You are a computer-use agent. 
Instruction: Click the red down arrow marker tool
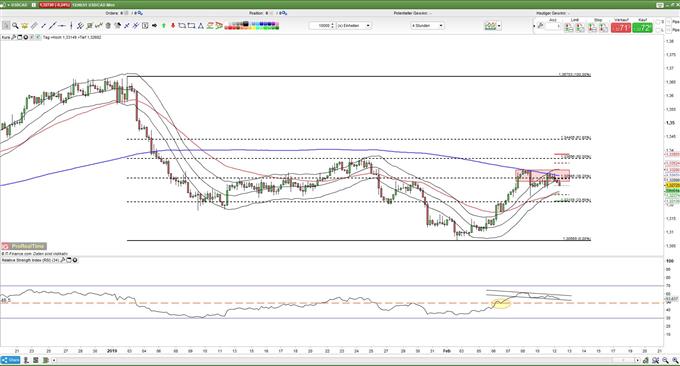coord(173,26)
